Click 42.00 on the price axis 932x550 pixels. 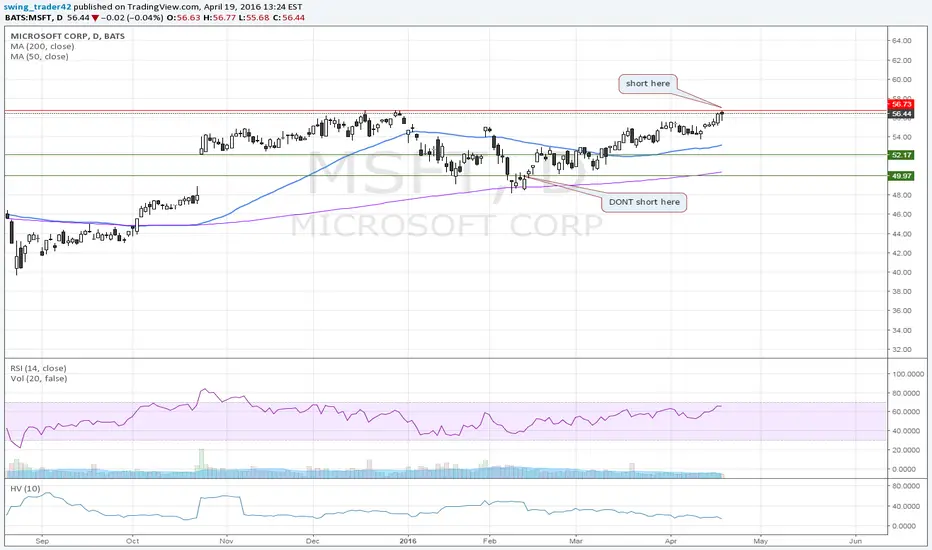point(902,253)
